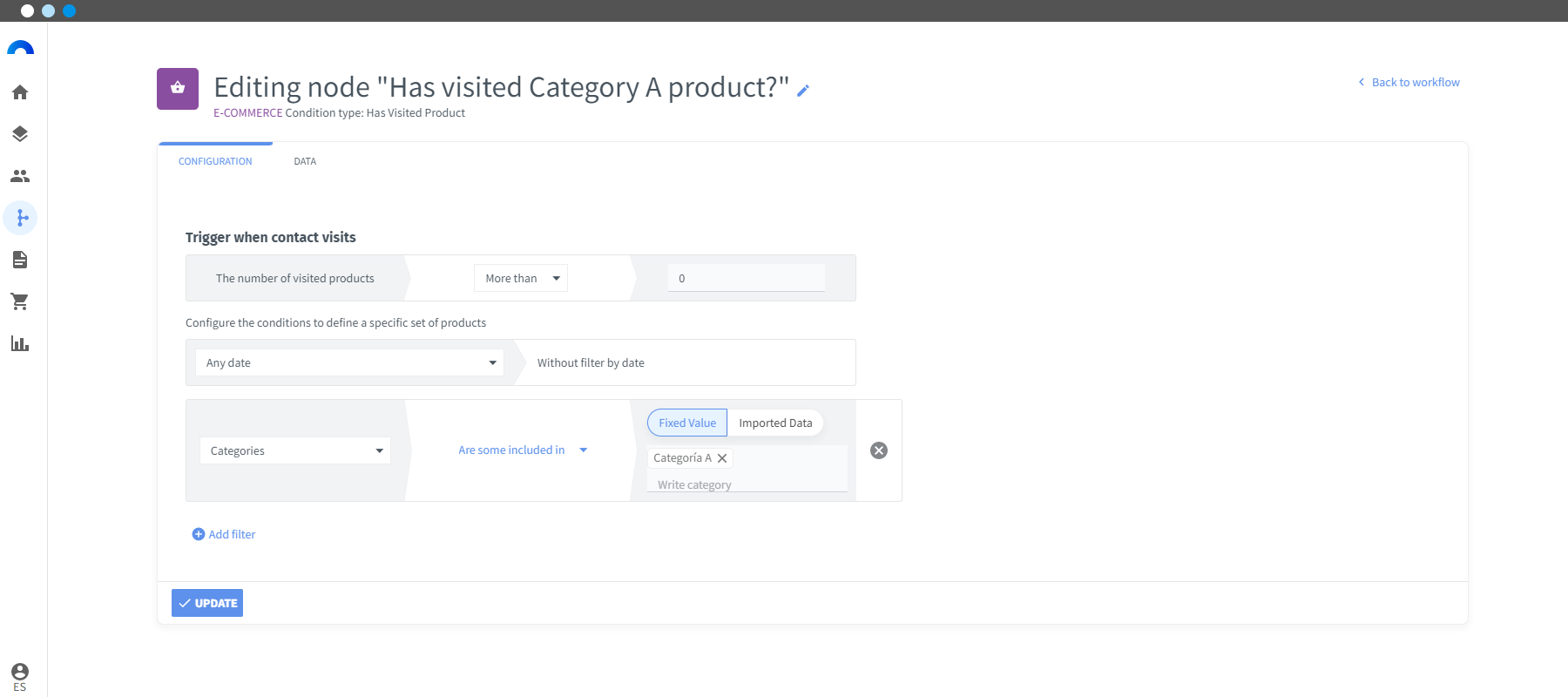Click the number of products value field
Image resolution: width=1568 pixels, height=697 pixels.
point(747,278)
